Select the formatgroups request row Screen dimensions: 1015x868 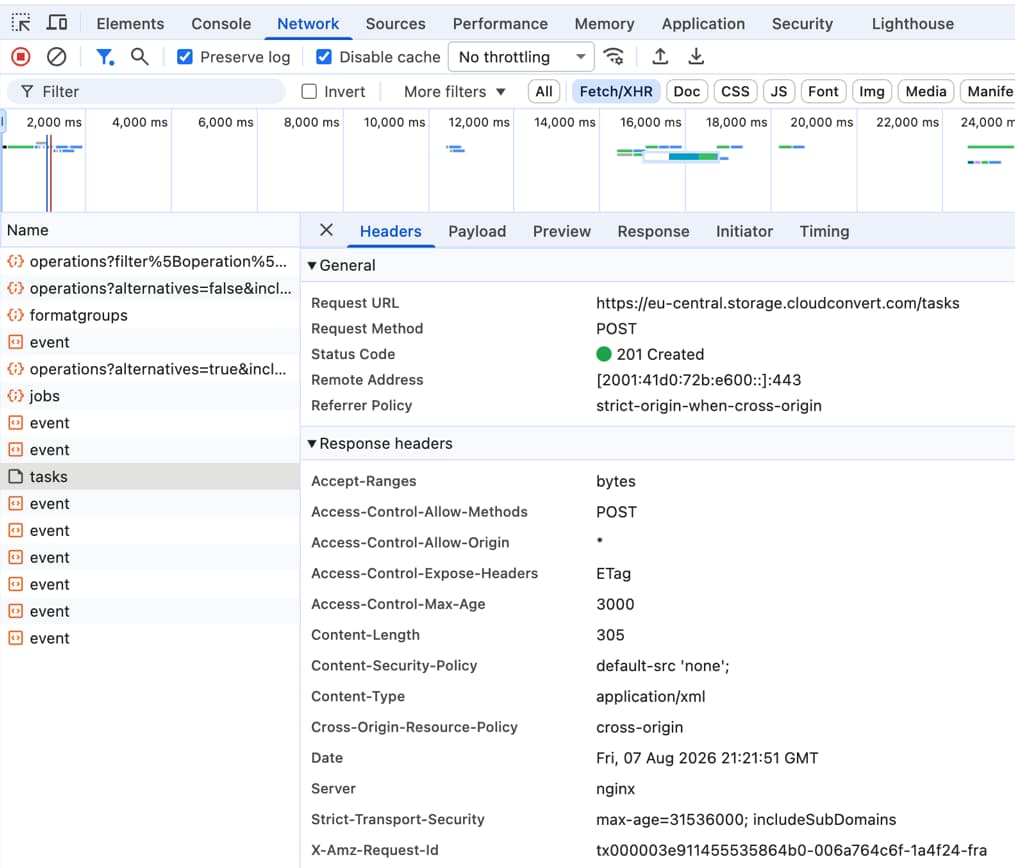point(150,315)
